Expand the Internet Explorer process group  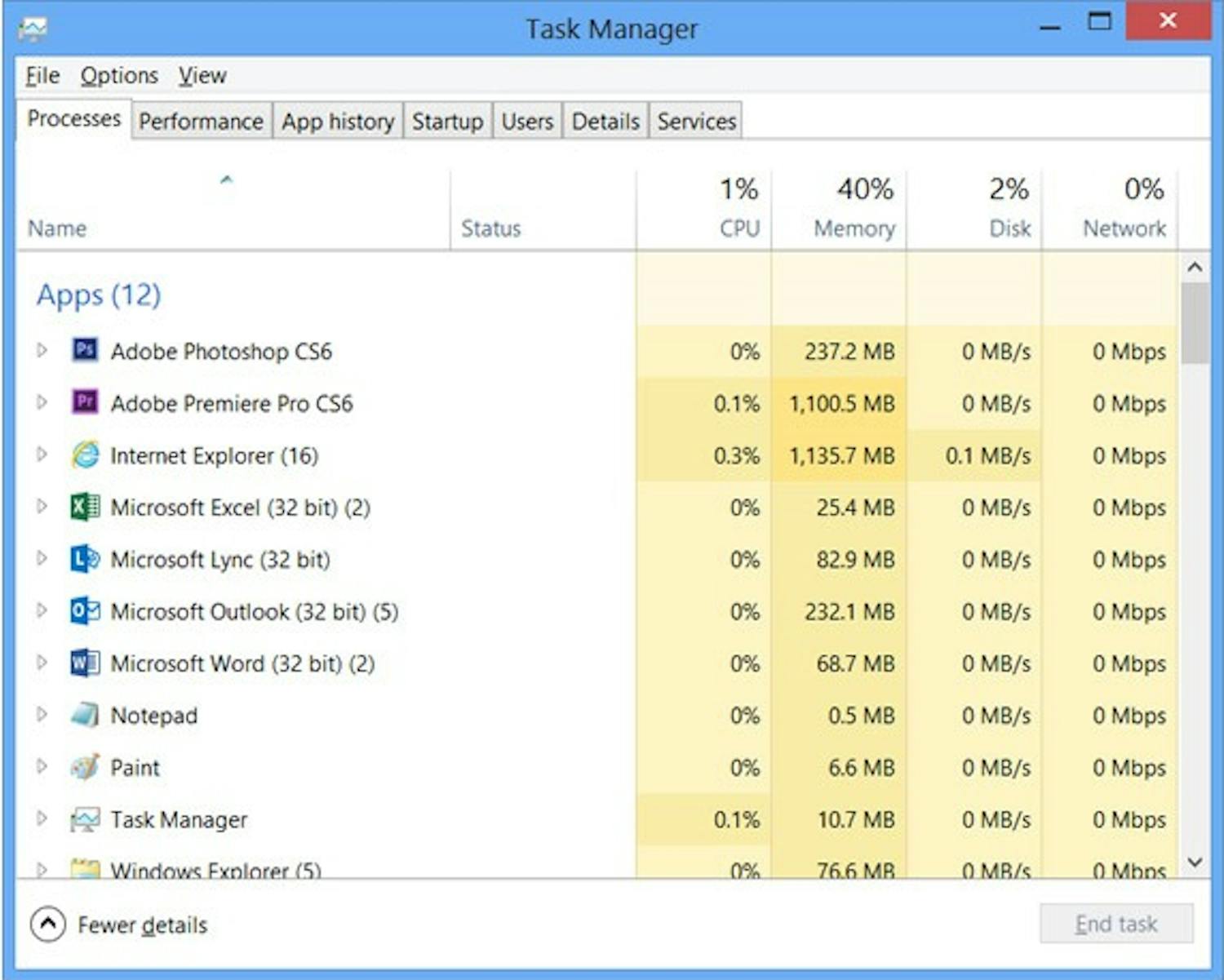coord(42,455)
